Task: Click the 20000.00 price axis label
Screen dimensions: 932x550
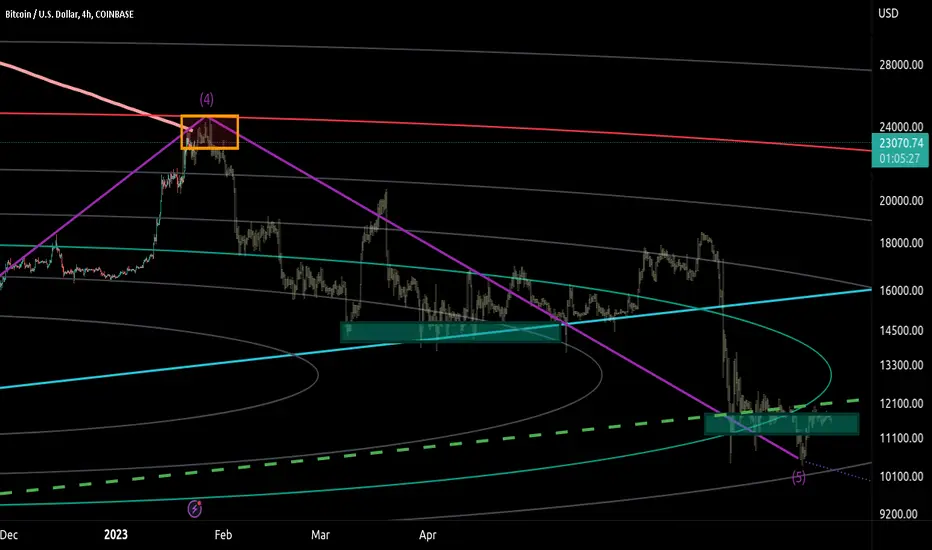Action: click(901, 200)
